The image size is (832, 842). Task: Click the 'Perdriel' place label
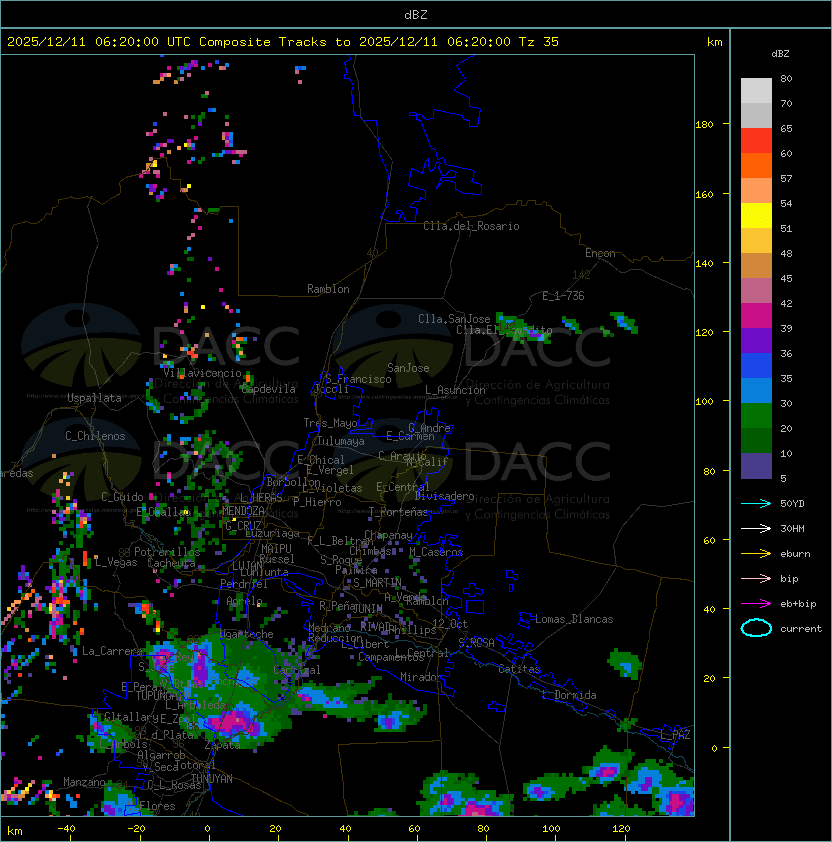(x=244, y=584)
